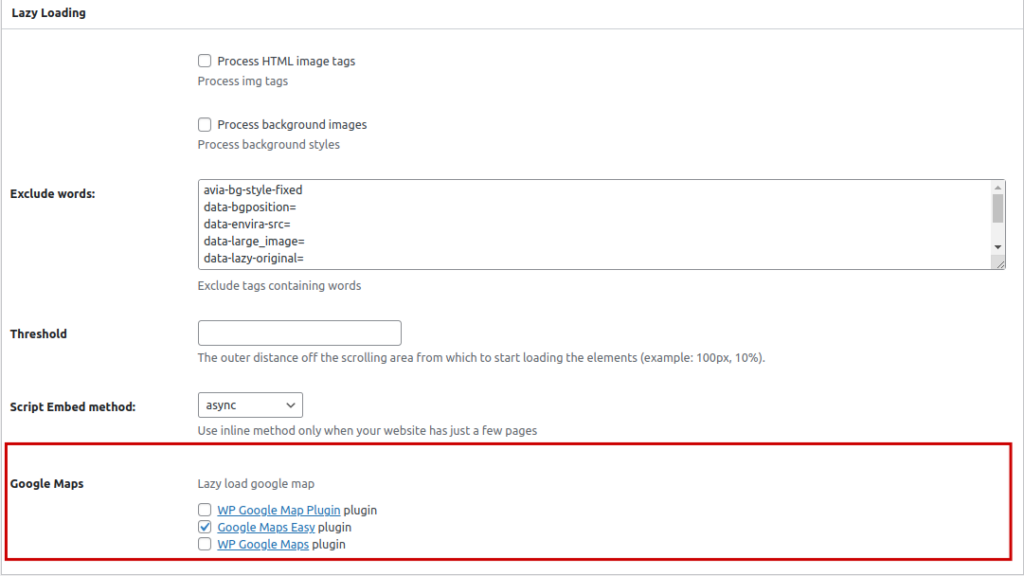1024x576 pixels.
Task: Enable Process HTML image tags checkbox
Action: (x=204, y=61)
